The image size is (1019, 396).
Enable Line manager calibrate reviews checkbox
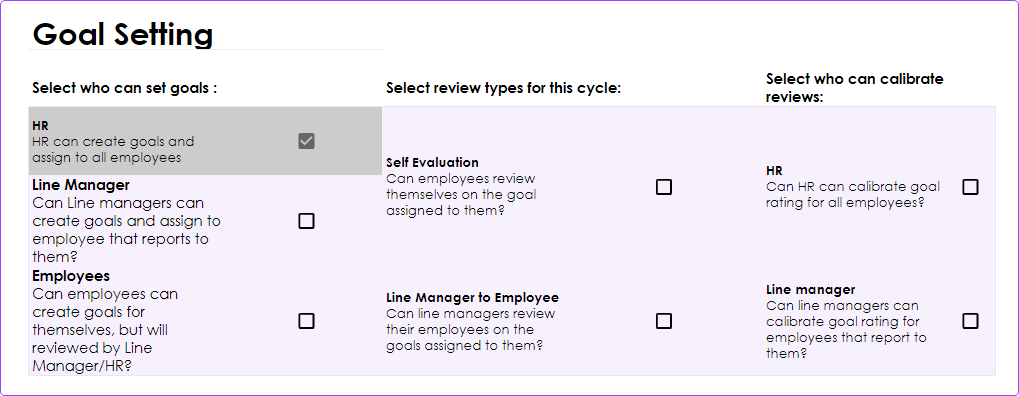(x=970, y=321)
